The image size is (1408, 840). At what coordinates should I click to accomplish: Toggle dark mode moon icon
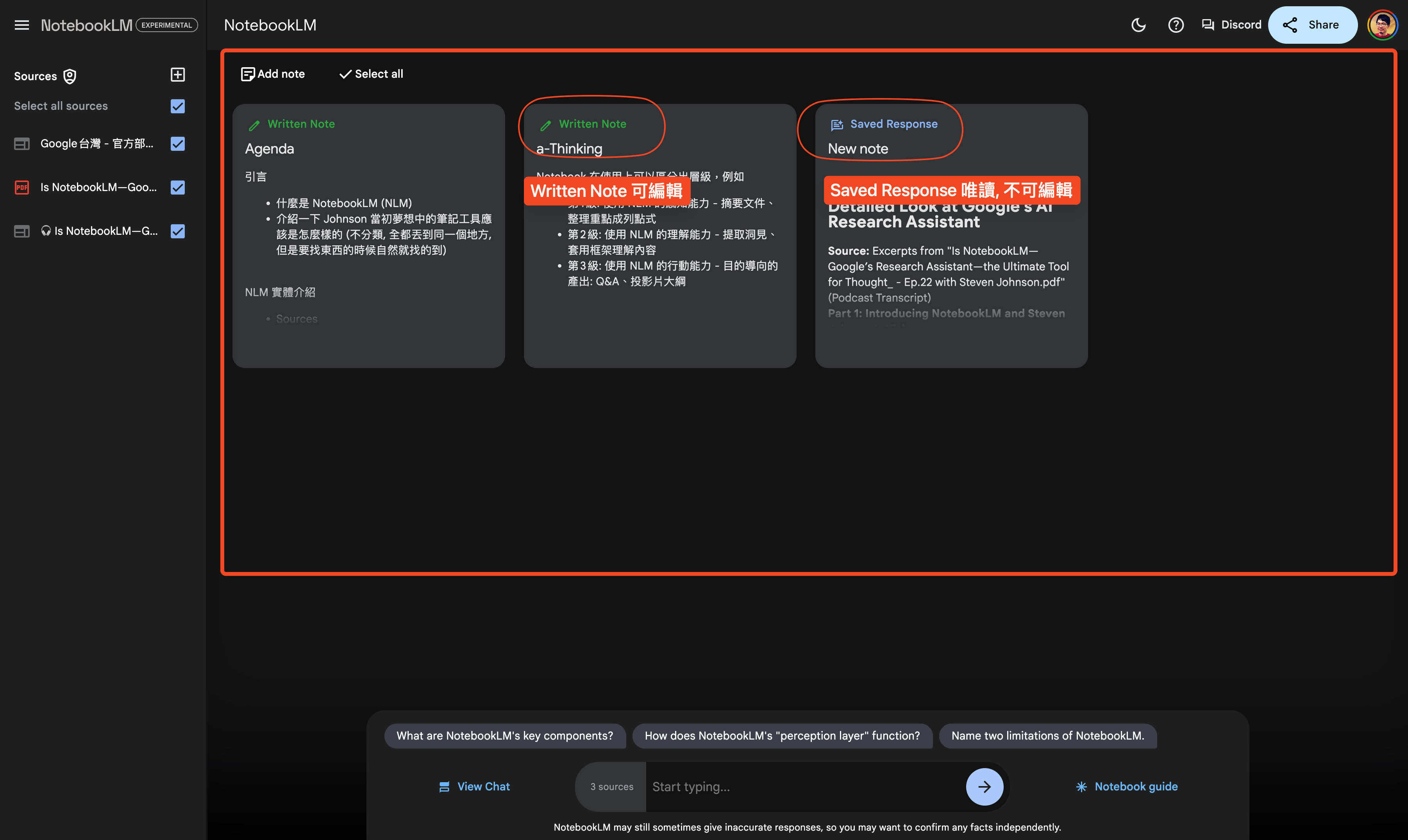click(x=1138, y=25)
